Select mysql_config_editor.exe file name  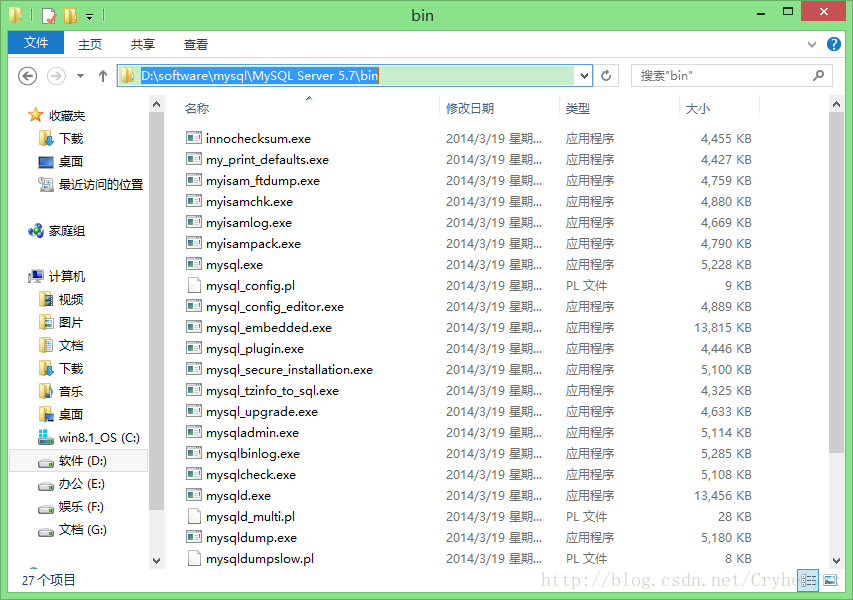275,307
